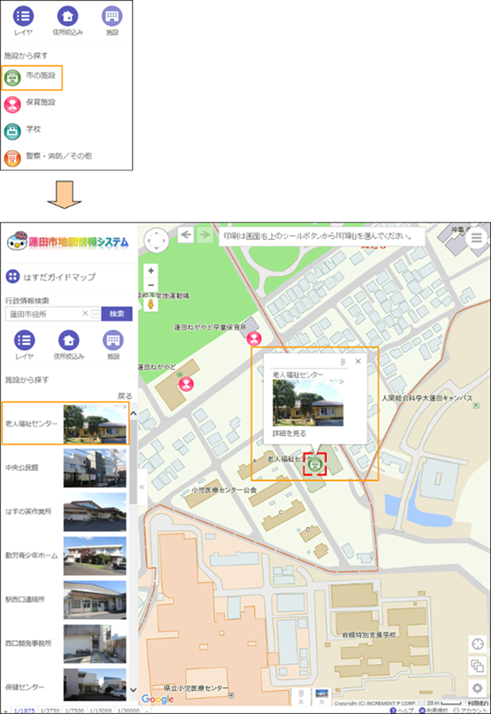
Task: Select the Street View pegman icon
Action: tap(151, 304)
